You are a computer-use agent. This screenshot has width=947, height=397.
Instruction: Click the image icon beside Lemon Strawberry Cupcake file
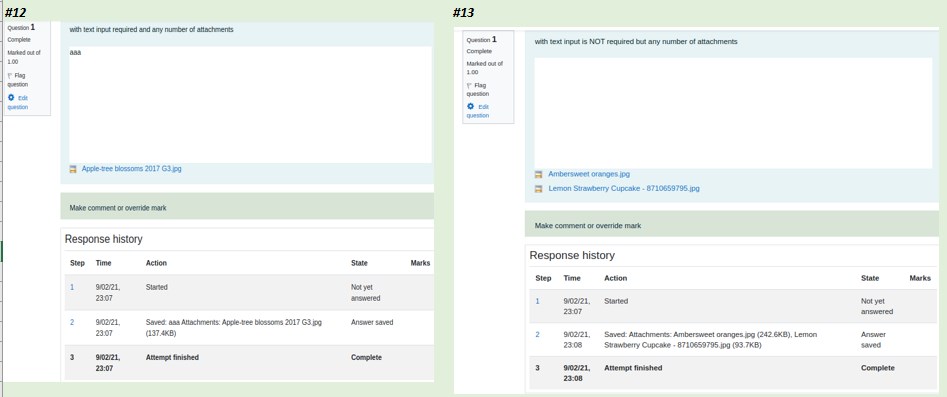point(538,189)
